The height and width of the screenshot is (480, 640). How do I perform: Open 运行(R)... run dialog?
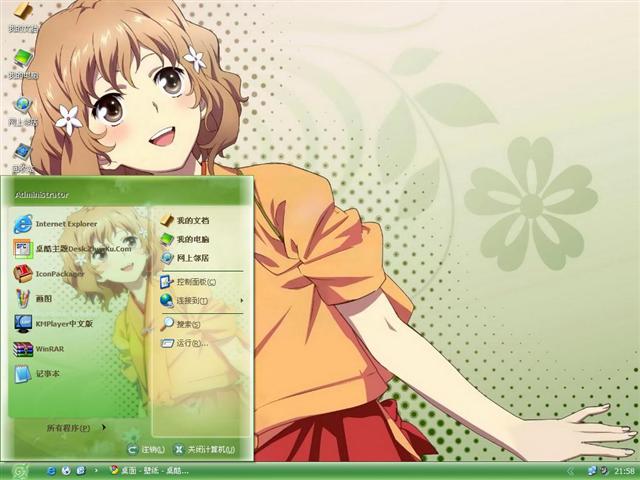pyautogui.click(x=184, y=343)
